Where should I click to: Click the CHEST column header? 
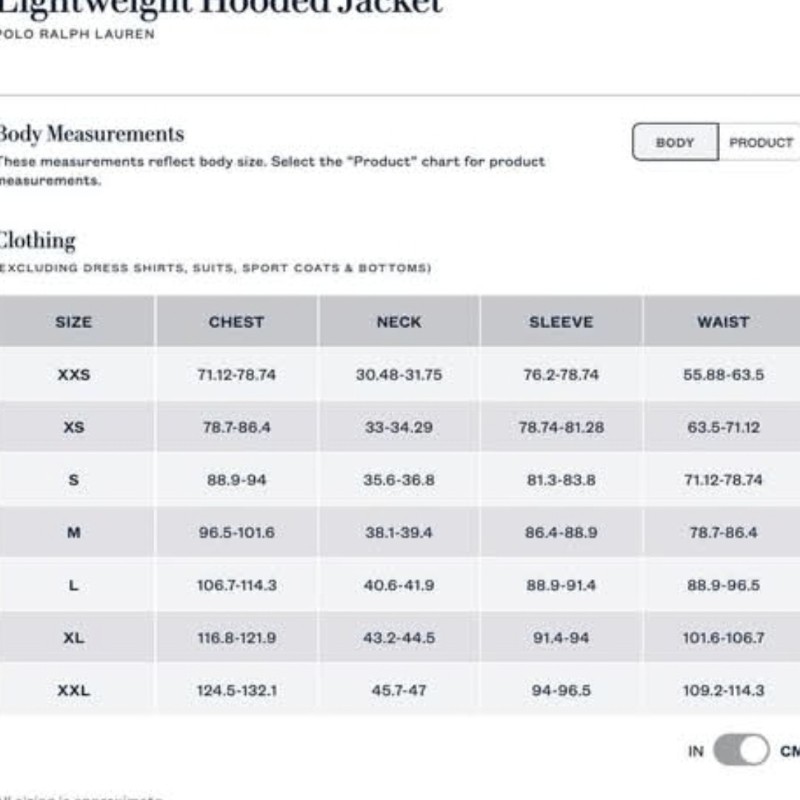(236, 322)
